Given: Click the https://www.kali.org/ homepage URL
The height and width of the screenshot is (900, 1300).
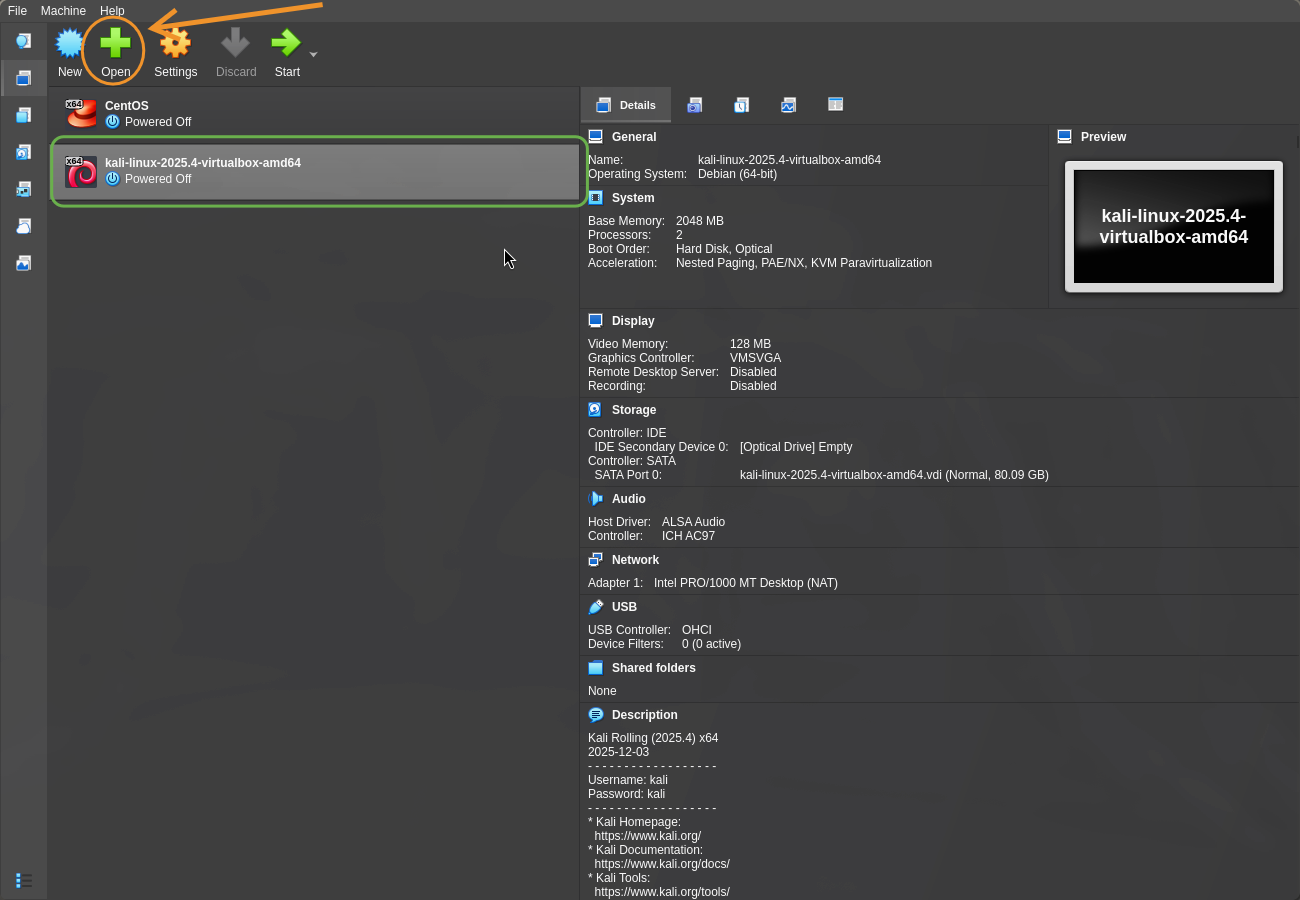Looking at the screenshot, I should coord(647,836).
